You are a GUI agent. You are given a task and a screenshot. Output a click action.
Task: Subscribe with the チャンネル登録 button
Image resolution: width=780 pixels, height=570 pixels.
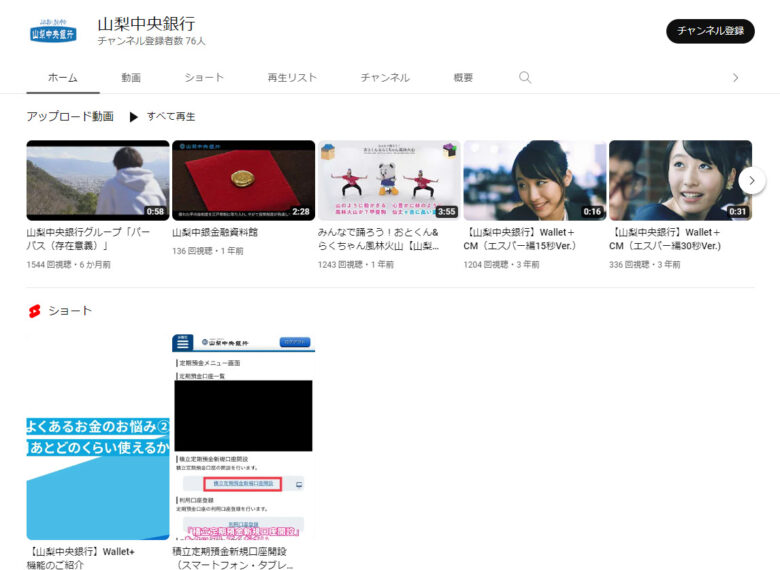710,31
